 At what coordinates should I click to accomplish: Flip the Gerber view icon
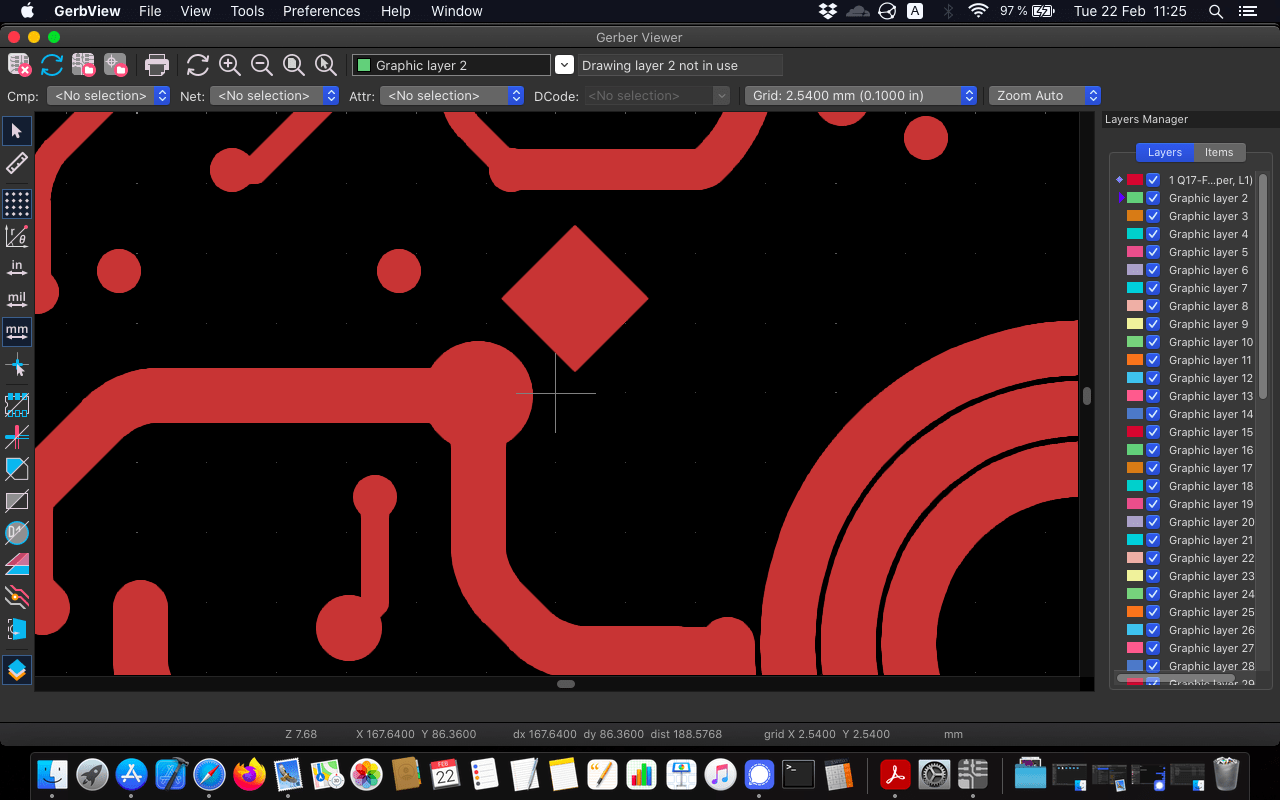(17, 629)
